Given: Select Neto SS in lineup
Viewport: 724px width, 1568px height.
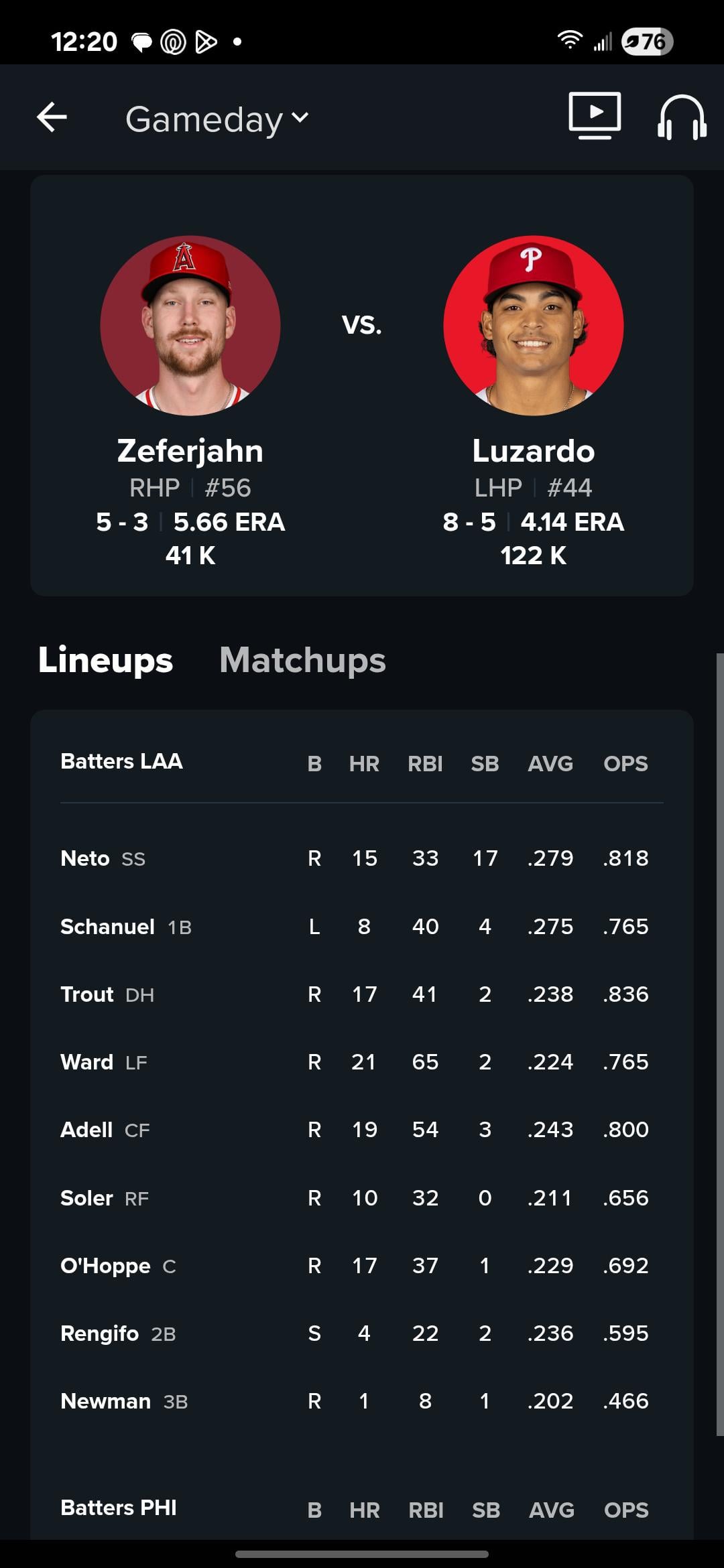Looking at the screenshot, I should tap(103, 858).
